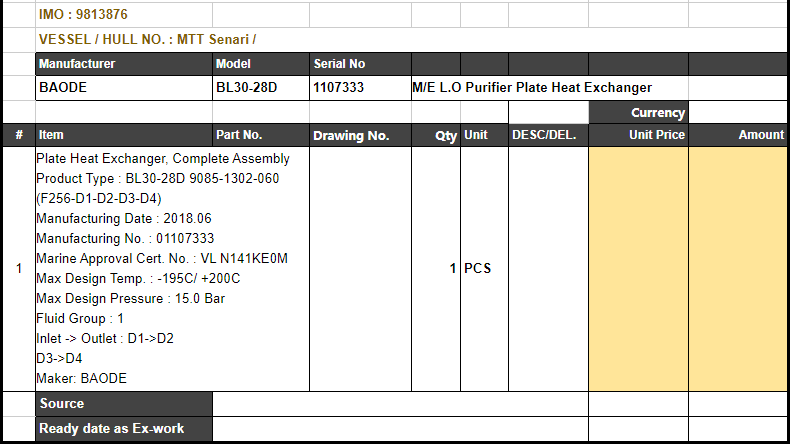The width and height of the screenshot is (792, 445).
Task: Click the Amount column header
Action: click(738, 135)
